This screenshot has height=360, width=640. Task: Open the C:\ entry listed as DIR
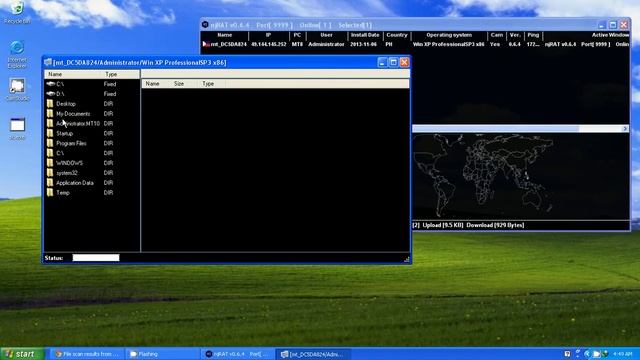click(x=50, y=153)
